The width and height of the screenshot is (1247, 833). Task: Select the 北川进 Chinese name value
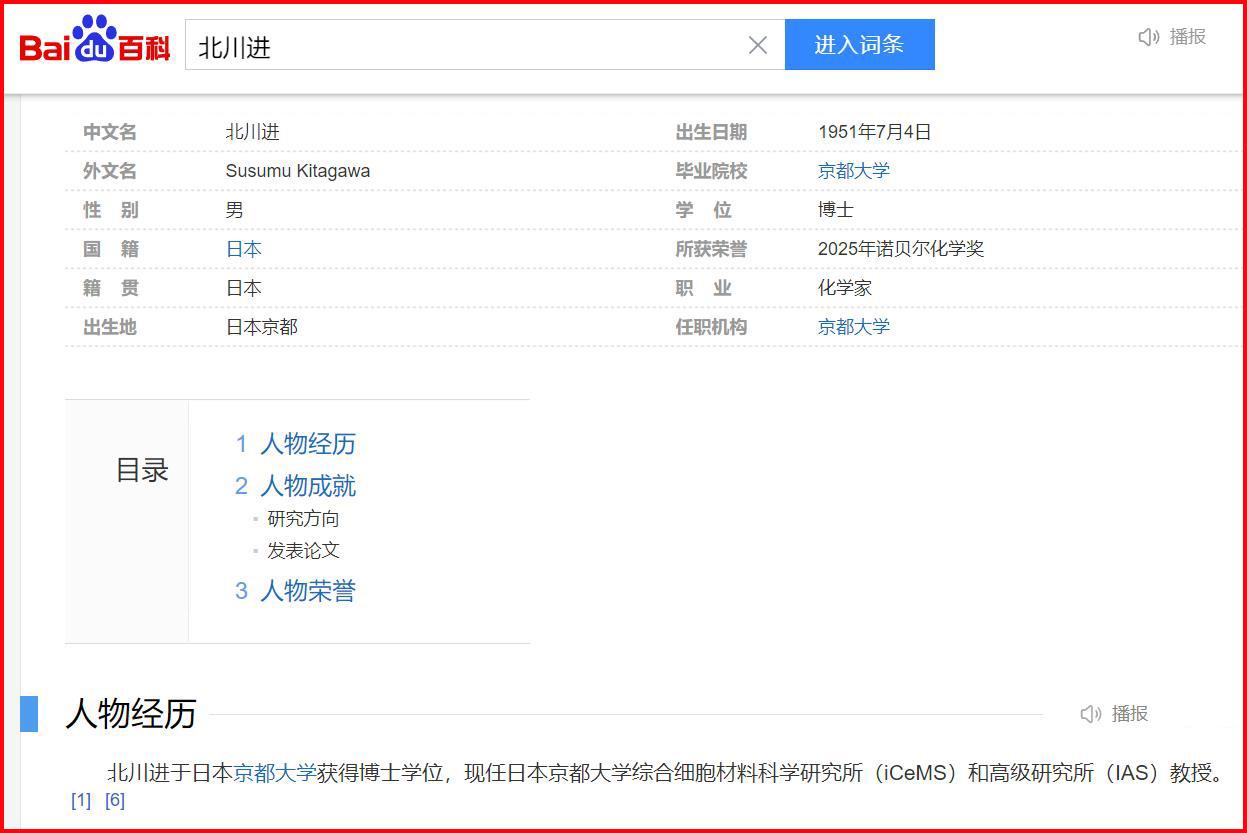pyautogui.click(x=253, y=132)
